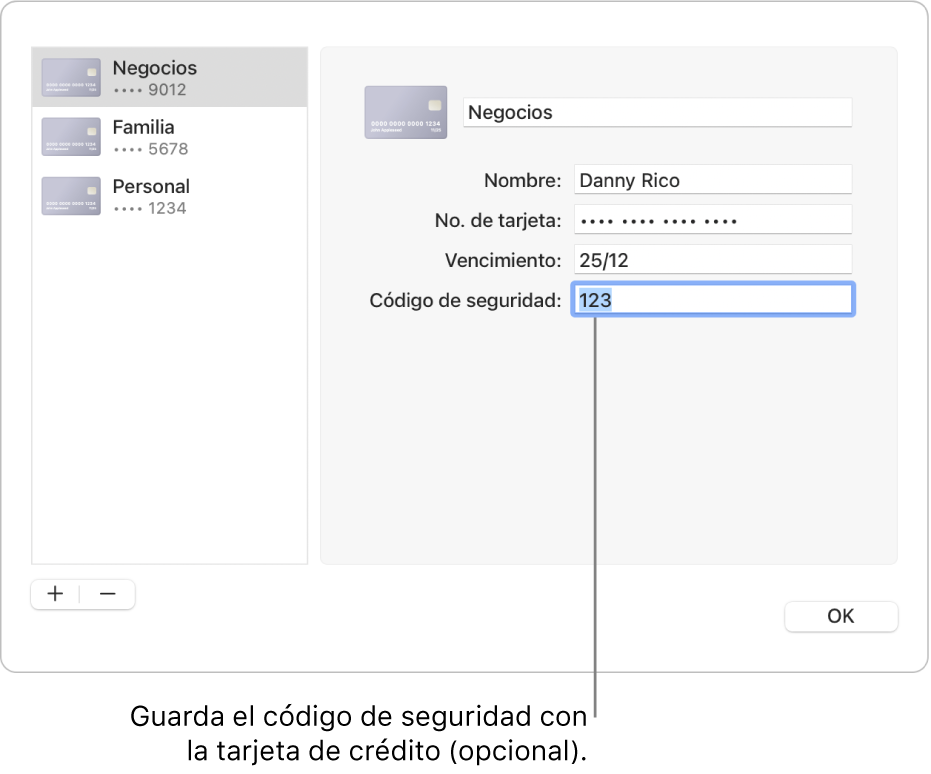Click the masked number ending in 9012
931x774 pixels.
tap(150, 90)
